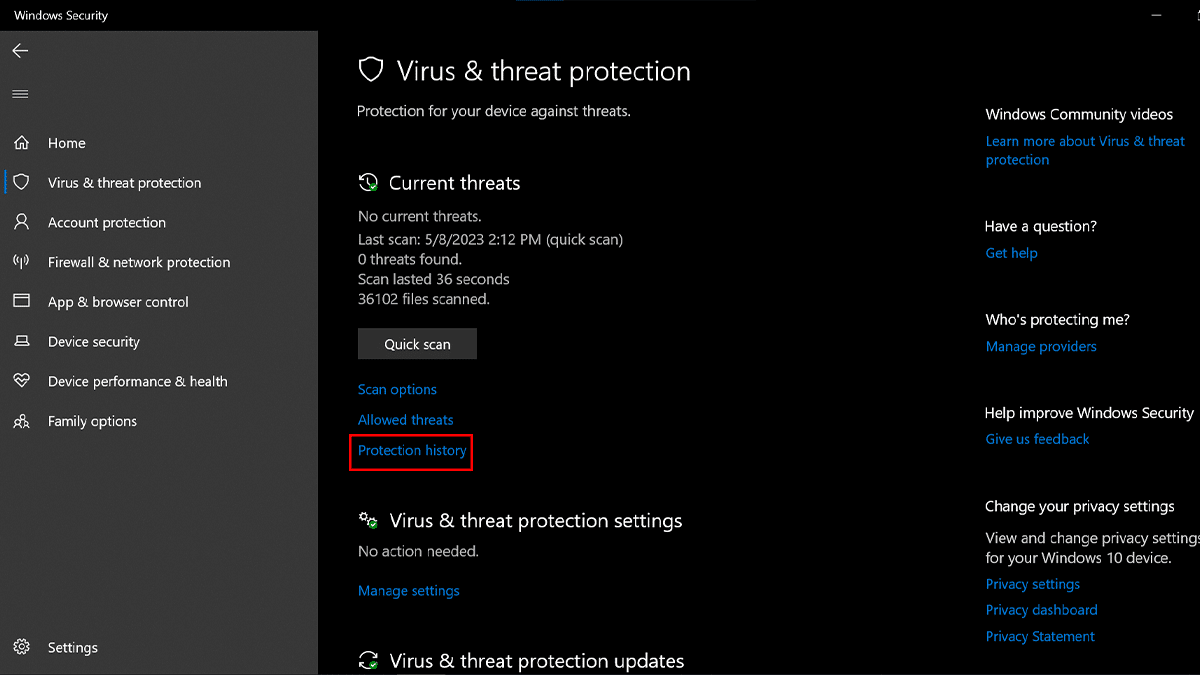Click the Device performance heart icon

coord(21,381)
